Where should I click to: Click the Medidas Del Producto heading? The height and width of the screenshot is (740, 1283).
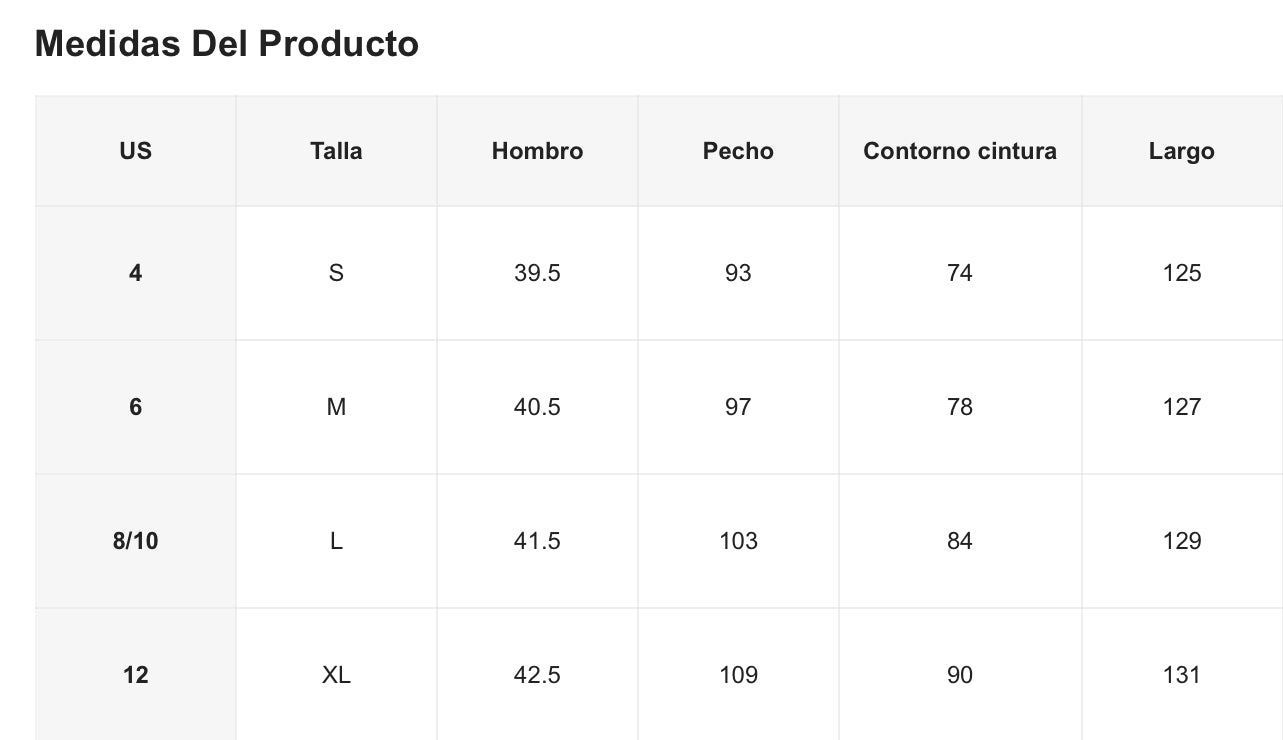tap(227, 44)
